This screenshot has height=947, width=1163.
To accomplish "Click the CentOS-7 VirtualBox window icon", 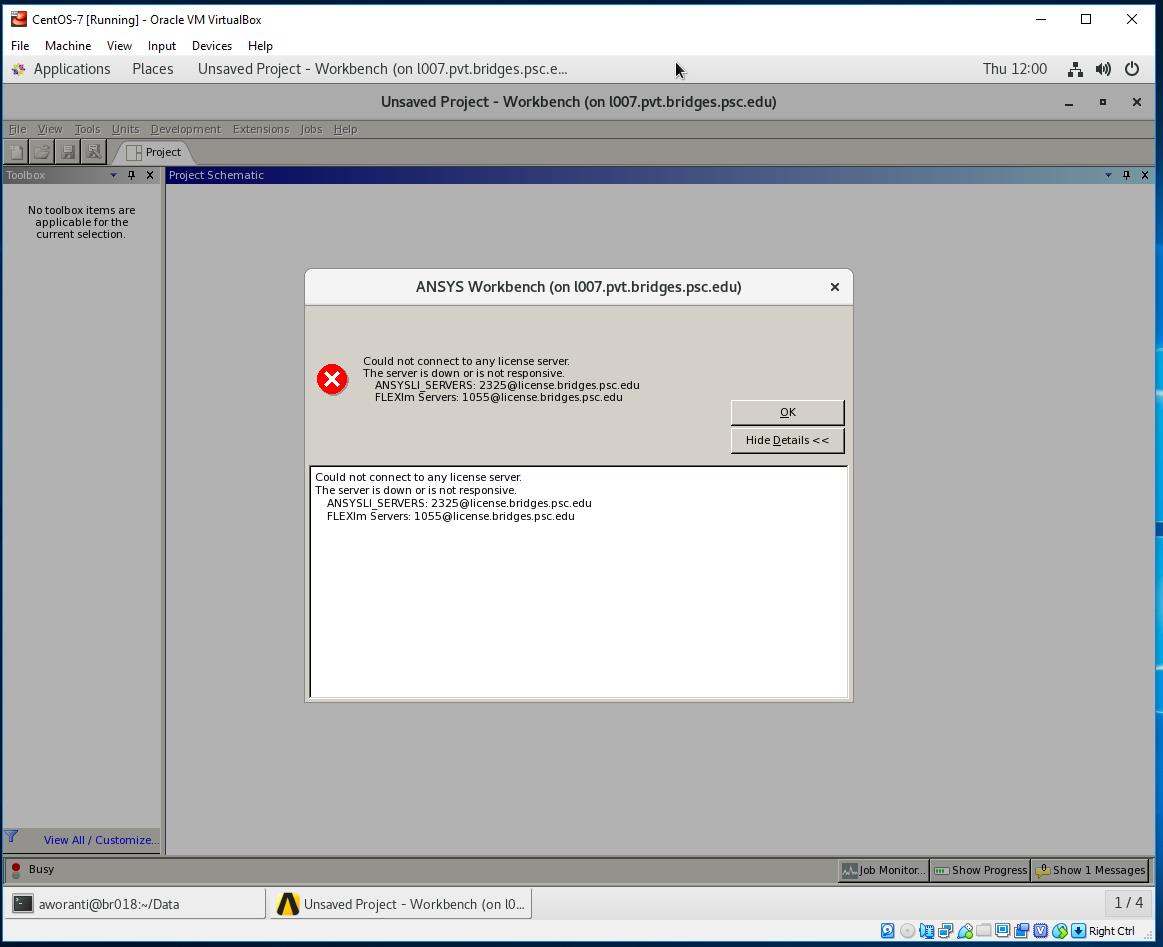I will click(19, 19).
